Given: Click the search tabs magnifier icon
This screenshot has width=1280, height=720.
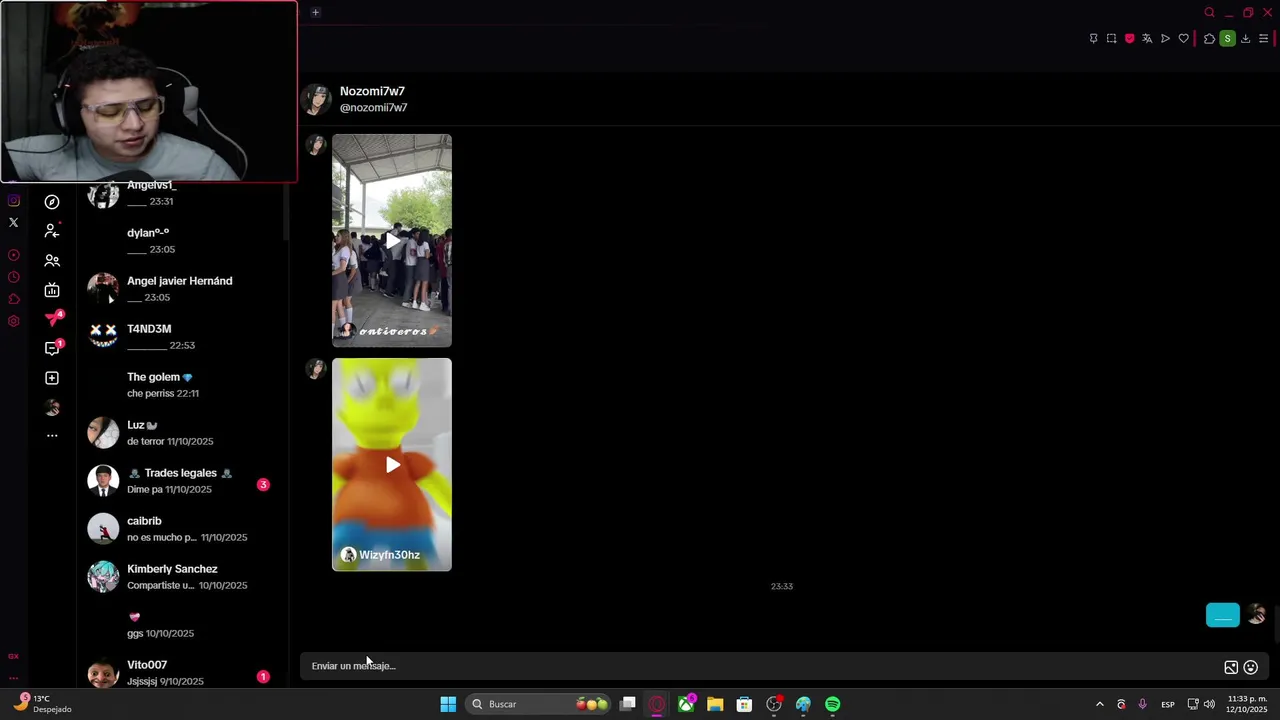Looking at the screenshot, I should coord(1209,13).
